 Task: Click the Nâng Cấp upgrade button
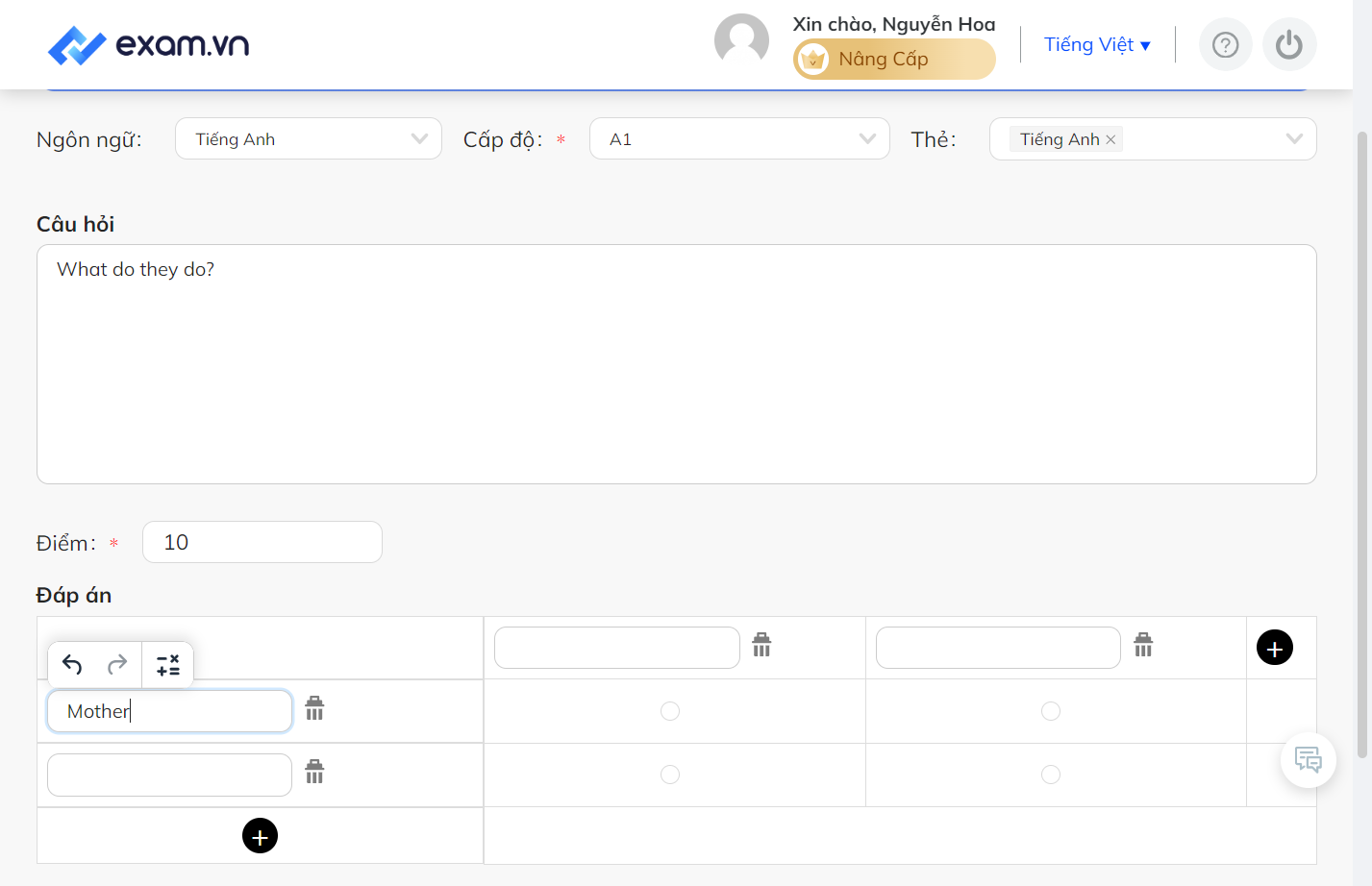(x=894, y=60)
